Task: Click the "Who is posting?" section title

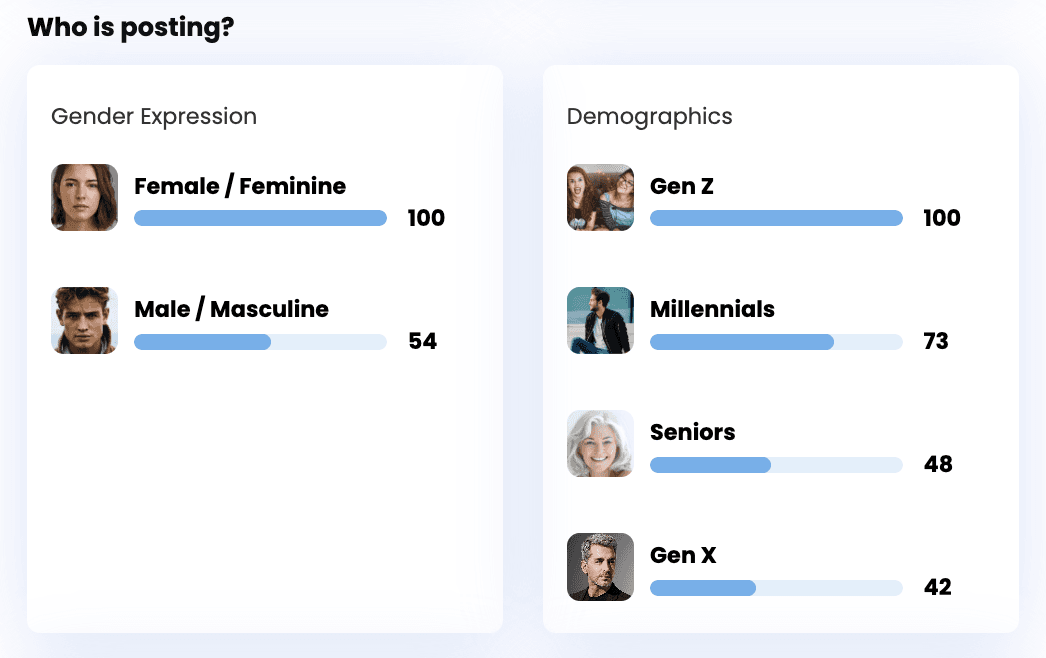Action: click(131, 27)
